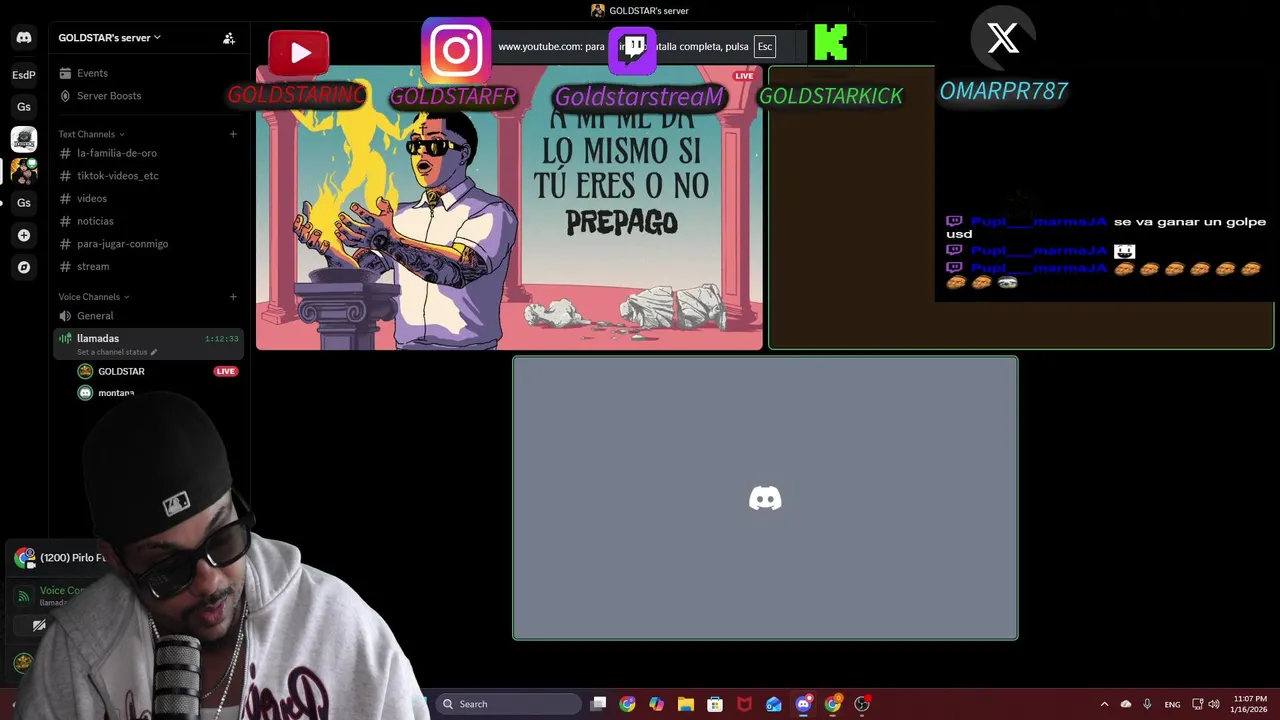This screenshot has width=1280, height=720.
Task: Click the invite people icon
Action: point(229,38)
